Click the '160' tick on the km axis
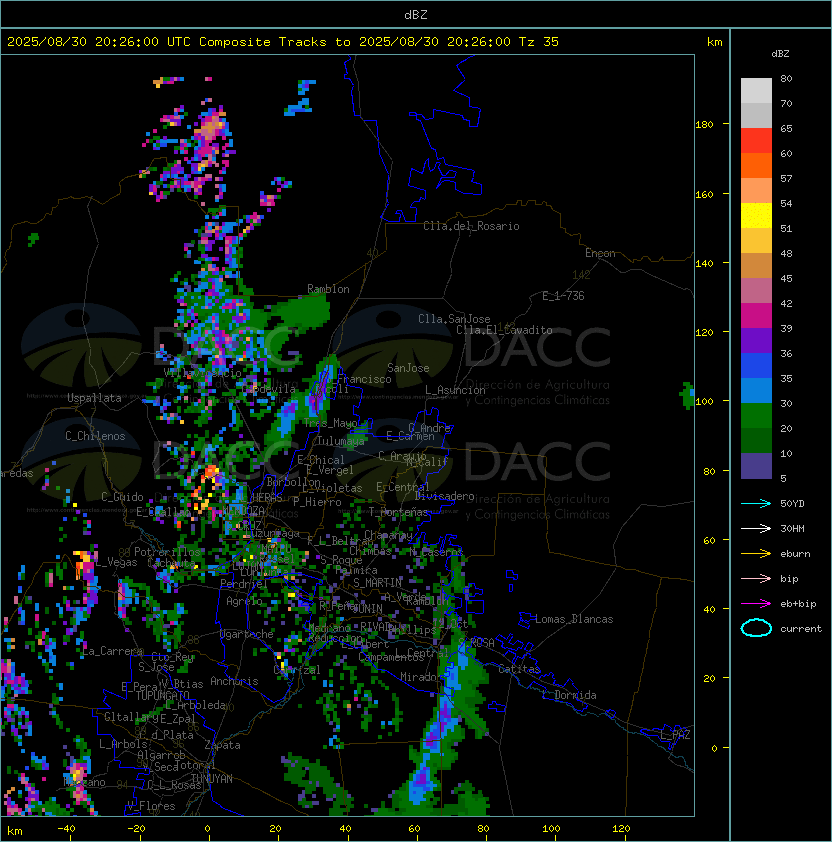The image size is (832, 842). [704, 194]
